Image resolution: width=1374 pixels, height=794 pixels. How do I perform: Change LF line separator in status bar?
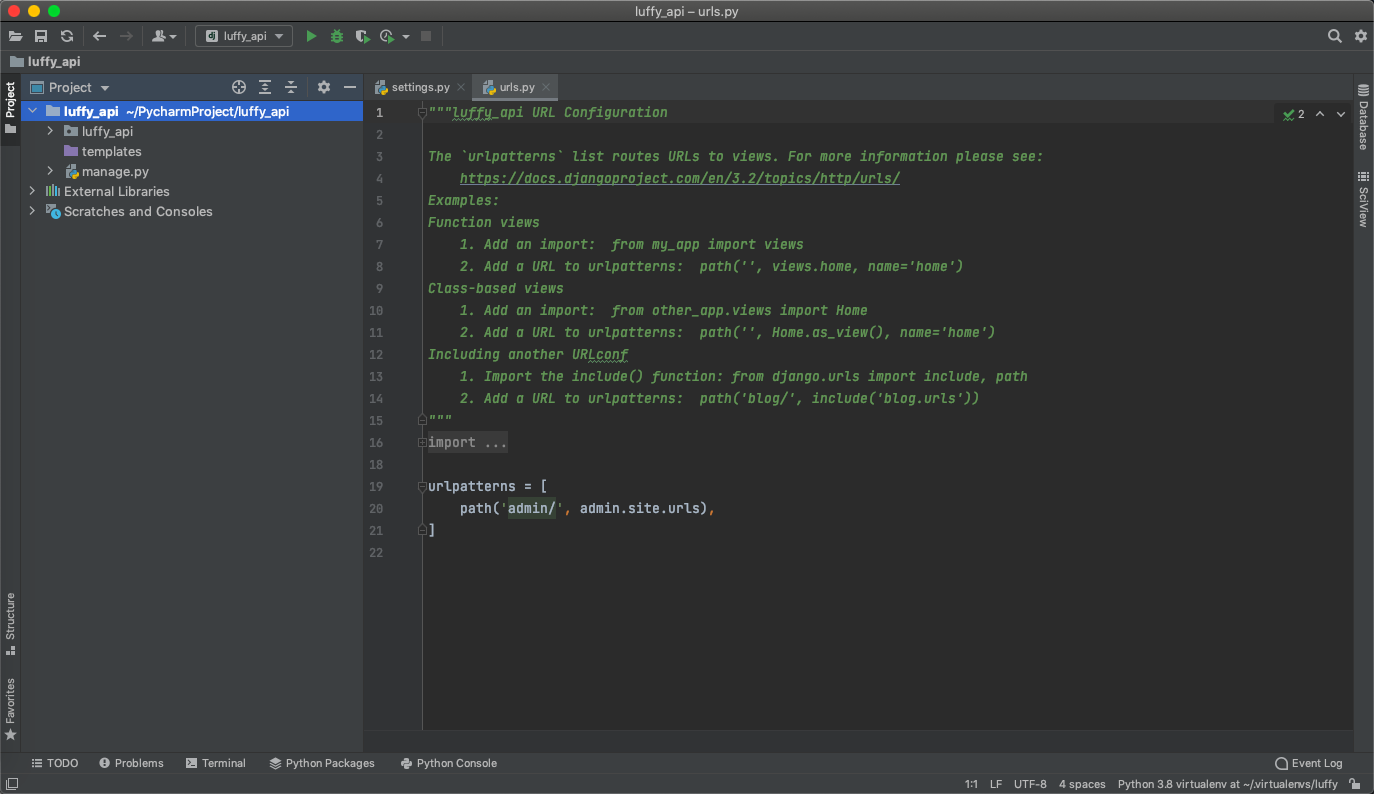tap(996, 784)
